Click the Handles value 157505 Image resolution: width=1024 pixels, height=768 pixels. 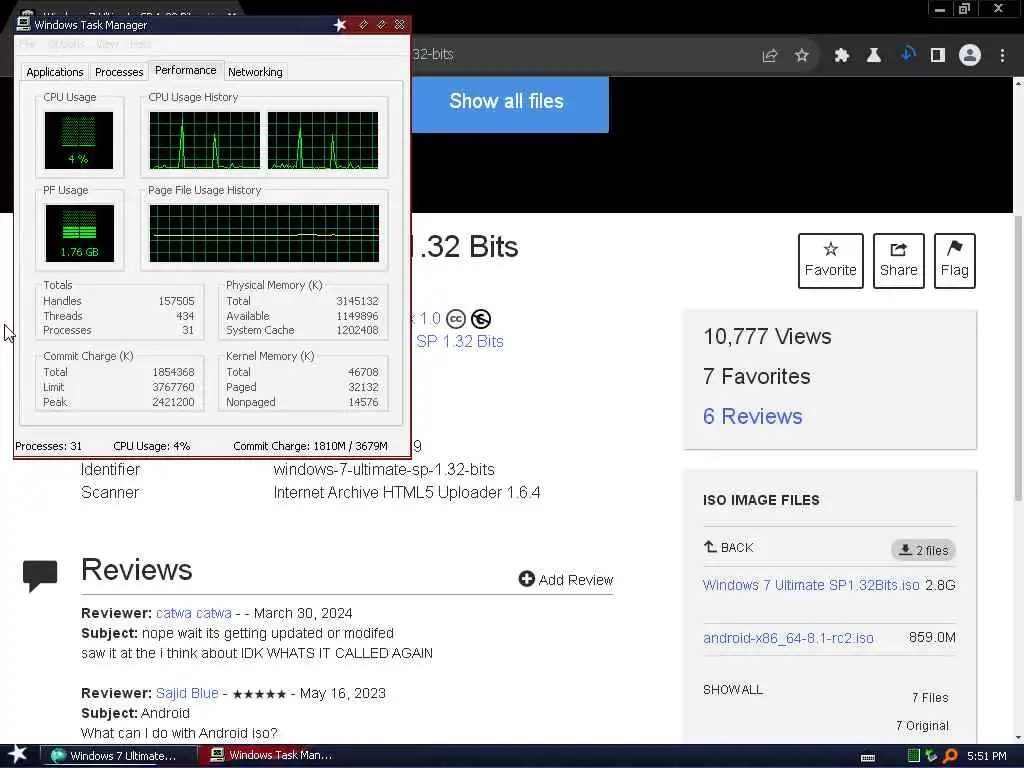(x=176, y=301)
